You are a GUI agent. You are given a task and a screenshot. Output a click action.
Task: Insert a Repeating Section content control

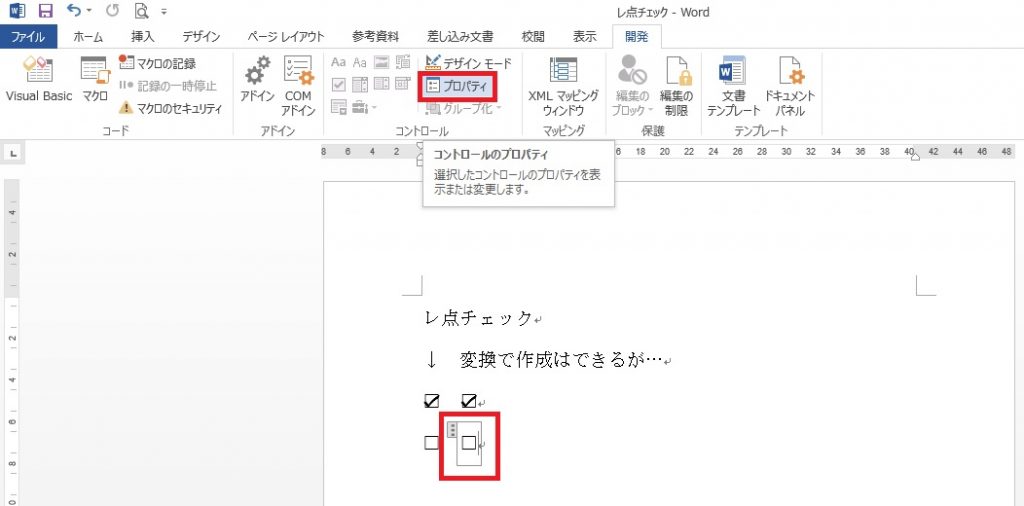pos(338,106)
